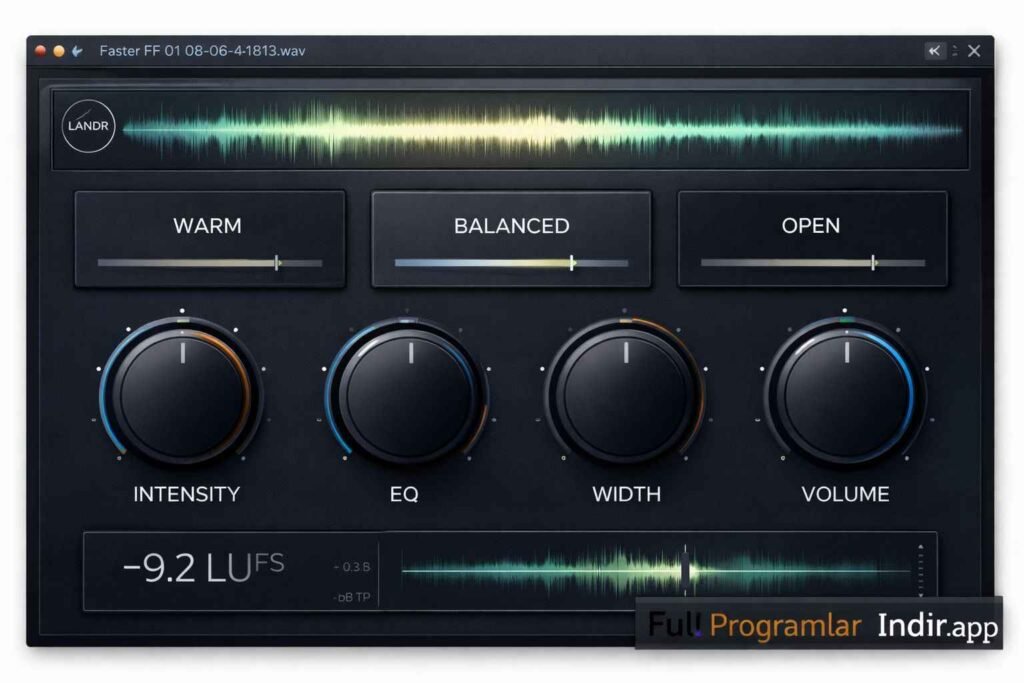Collapse the plugin with the double-chevron icon
The height and width of the screenshot is (683, 1024).
click(x=932, y=49)
